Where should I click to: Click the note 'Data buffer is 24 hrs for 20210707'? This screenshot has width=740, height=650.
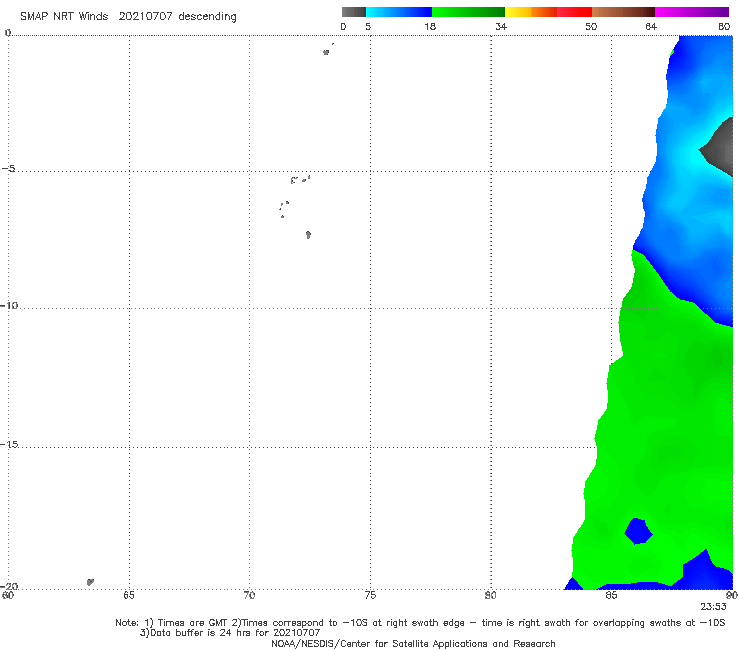(x=230, y=633)
